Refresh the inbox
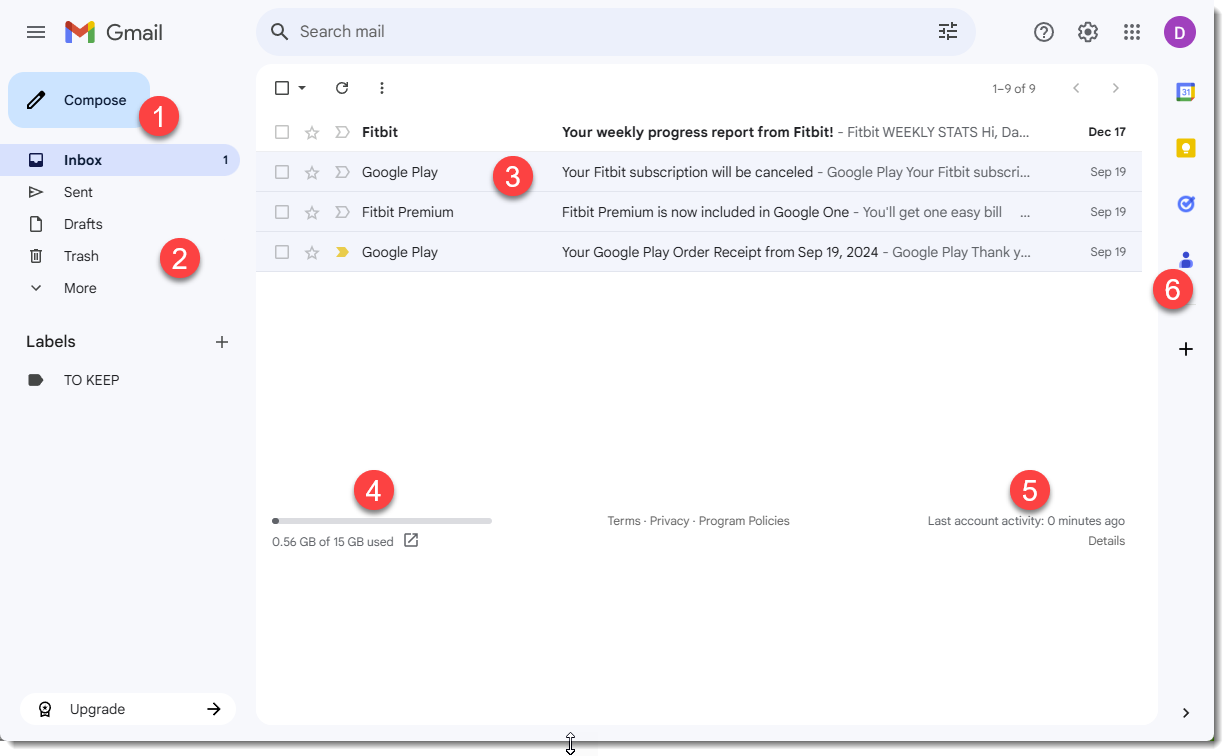 [342, 88]
